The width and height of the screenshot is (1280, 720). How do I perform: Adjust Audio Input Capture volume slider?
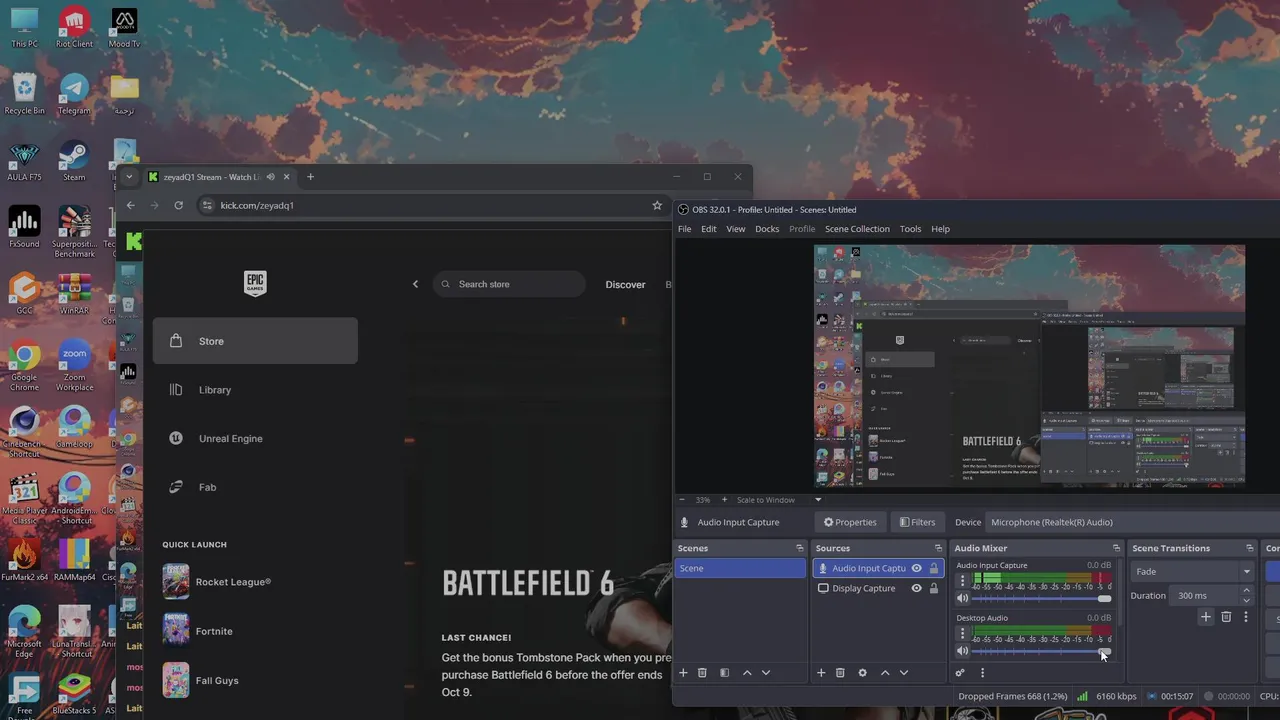click(1041, 598)
